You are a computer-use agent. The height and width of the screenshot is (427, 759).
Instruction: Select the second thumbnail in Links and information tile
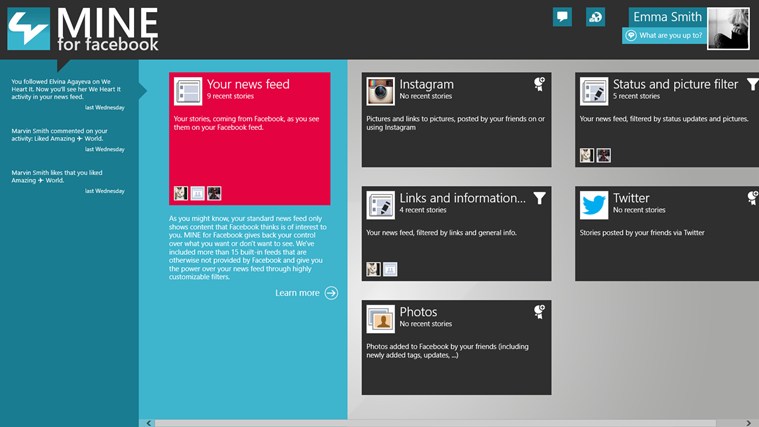(x=390, y=269)
